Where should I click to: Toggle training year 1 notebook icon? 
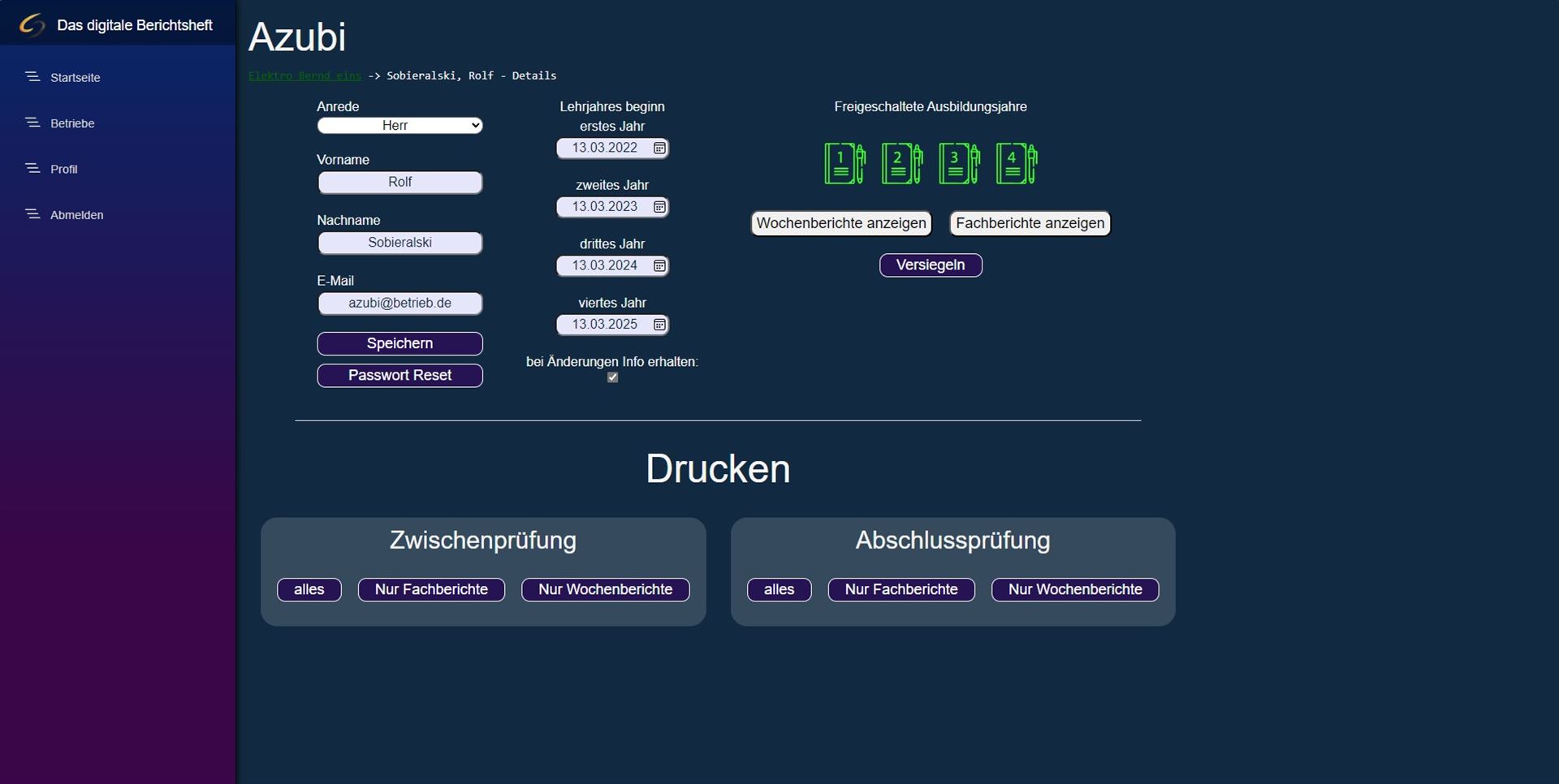(x=844, y=163)
